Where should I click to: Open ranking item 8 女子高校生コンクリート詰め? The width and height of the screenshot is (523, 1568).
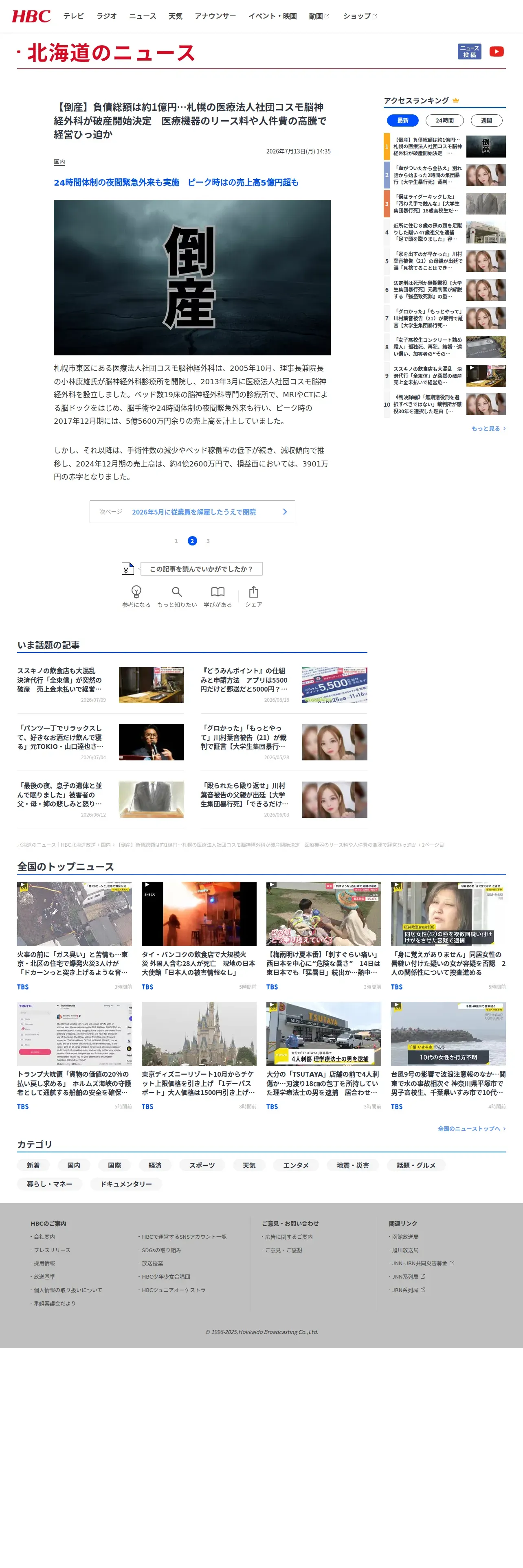coord(444,347)
